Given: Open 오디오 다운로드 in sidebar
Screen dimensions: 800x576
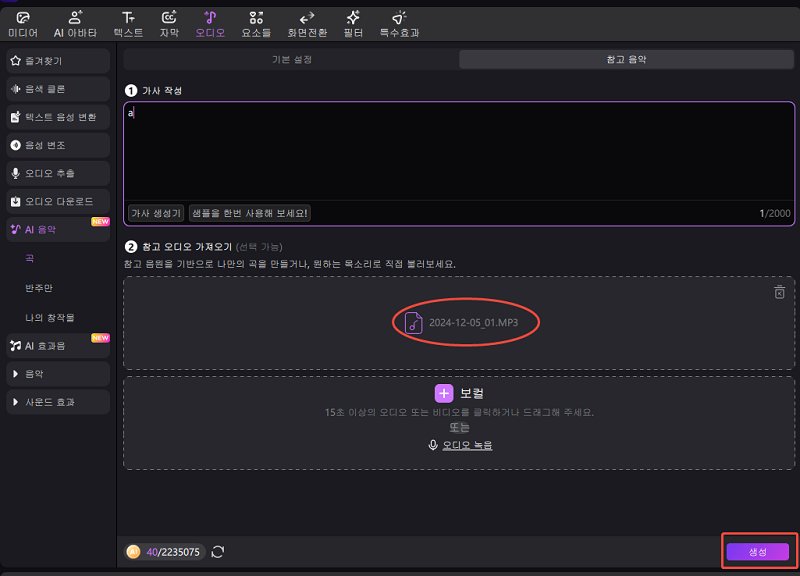Looking at the screenshot, I should coord(58,201).
